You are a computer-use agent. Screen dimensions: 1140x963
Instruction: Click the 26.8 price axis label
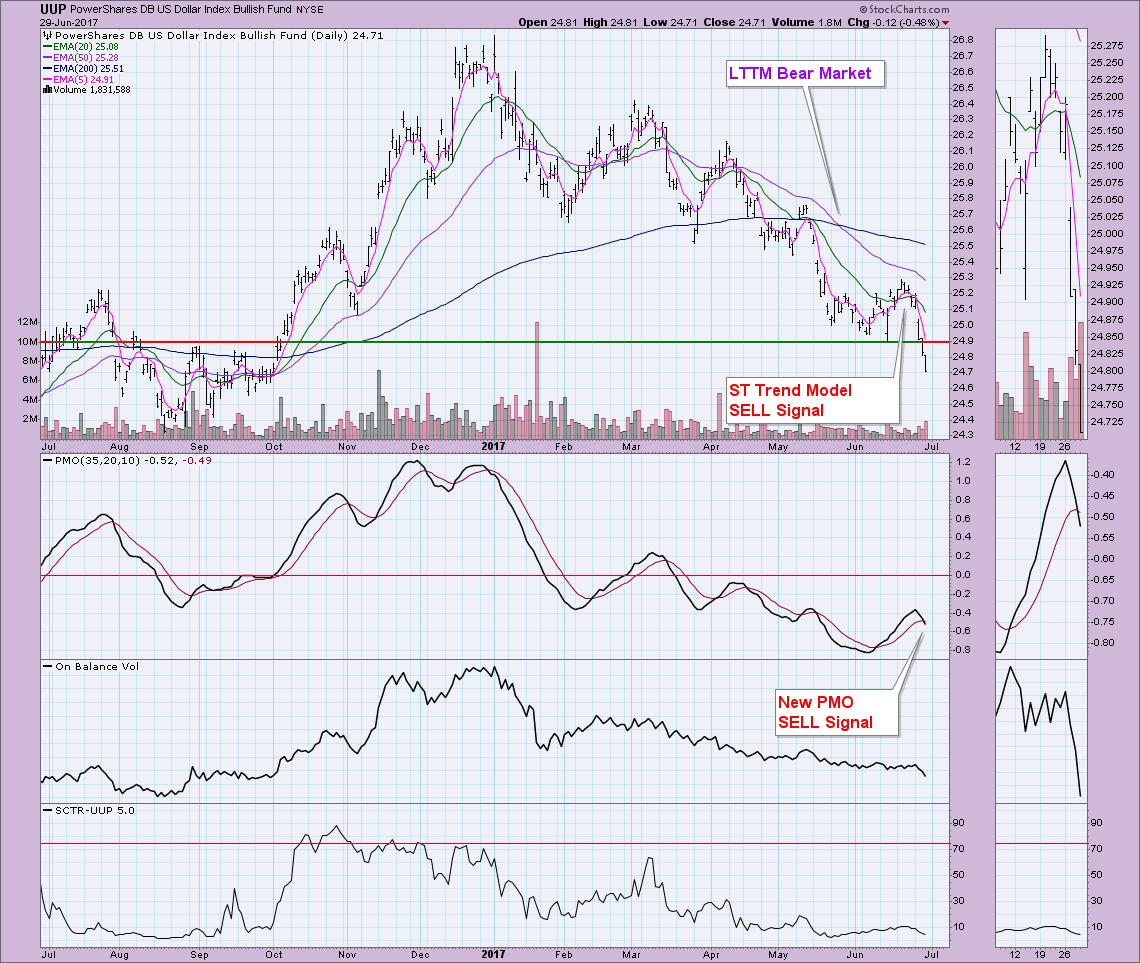click(963, 39)
